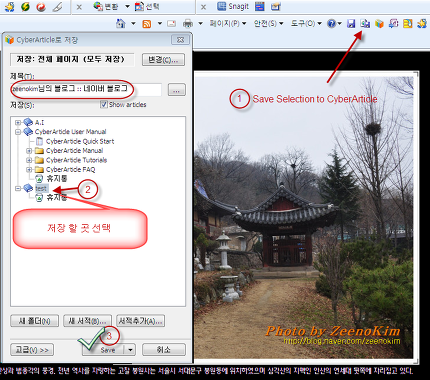
Task: Open the Print dropdown arrow
Action: click(200, 23)
